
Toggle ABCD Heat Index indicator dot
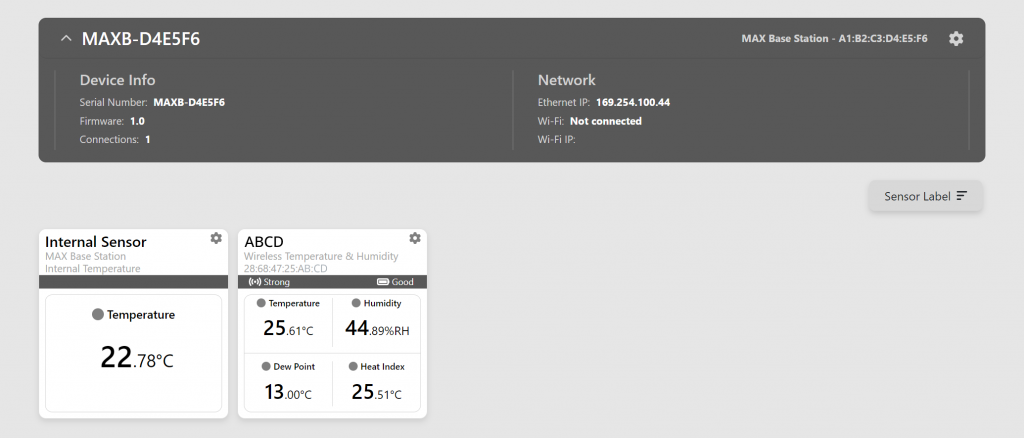click(353, 366)
